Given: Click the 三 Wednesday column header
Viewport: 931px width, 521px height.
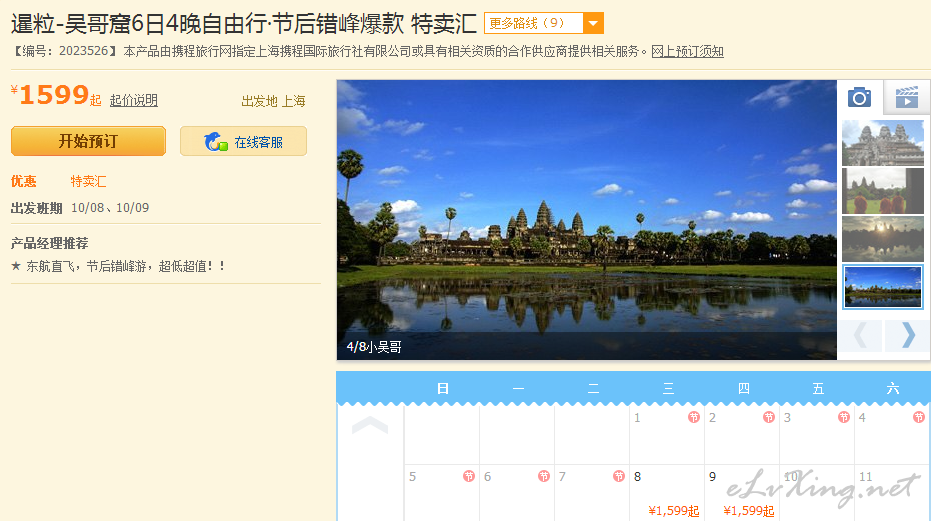Looking at the screenshot, I should (668, 389).
